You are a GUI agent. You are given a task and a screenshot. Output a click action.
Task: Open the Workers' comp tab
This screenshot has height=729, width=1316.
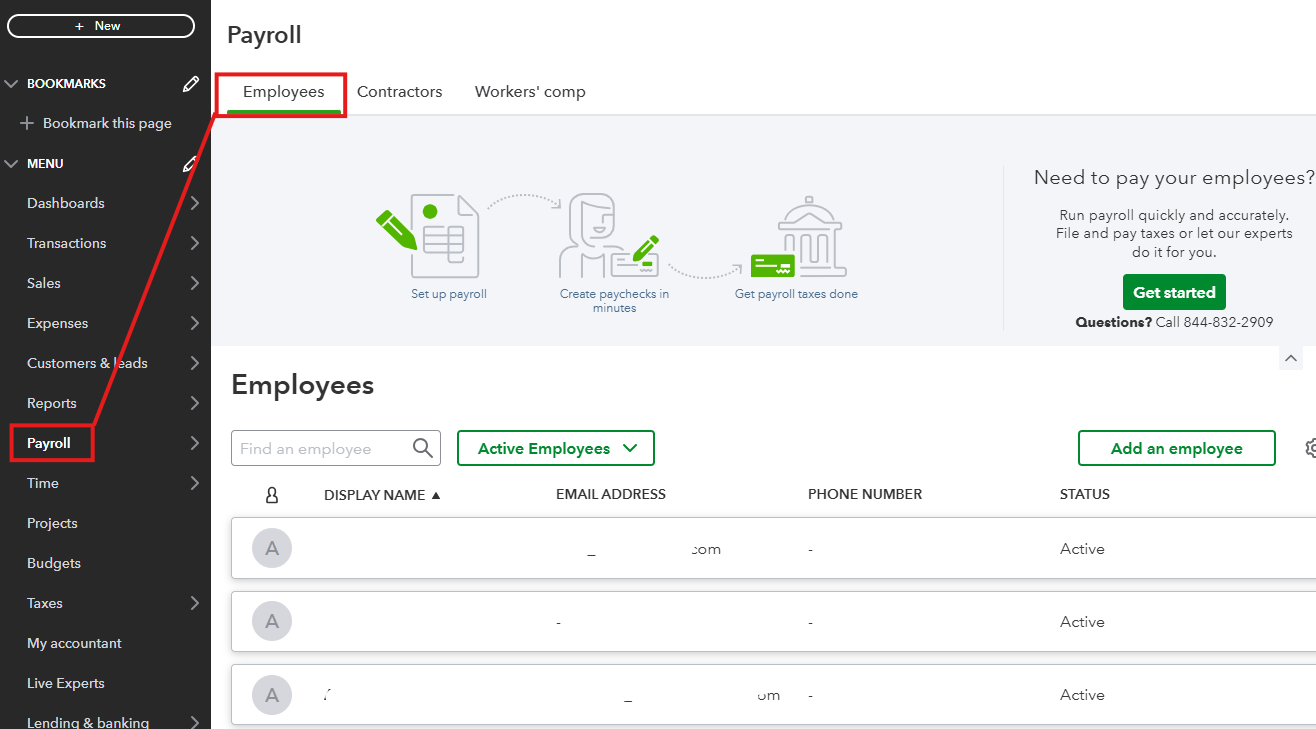coord(530,92)
